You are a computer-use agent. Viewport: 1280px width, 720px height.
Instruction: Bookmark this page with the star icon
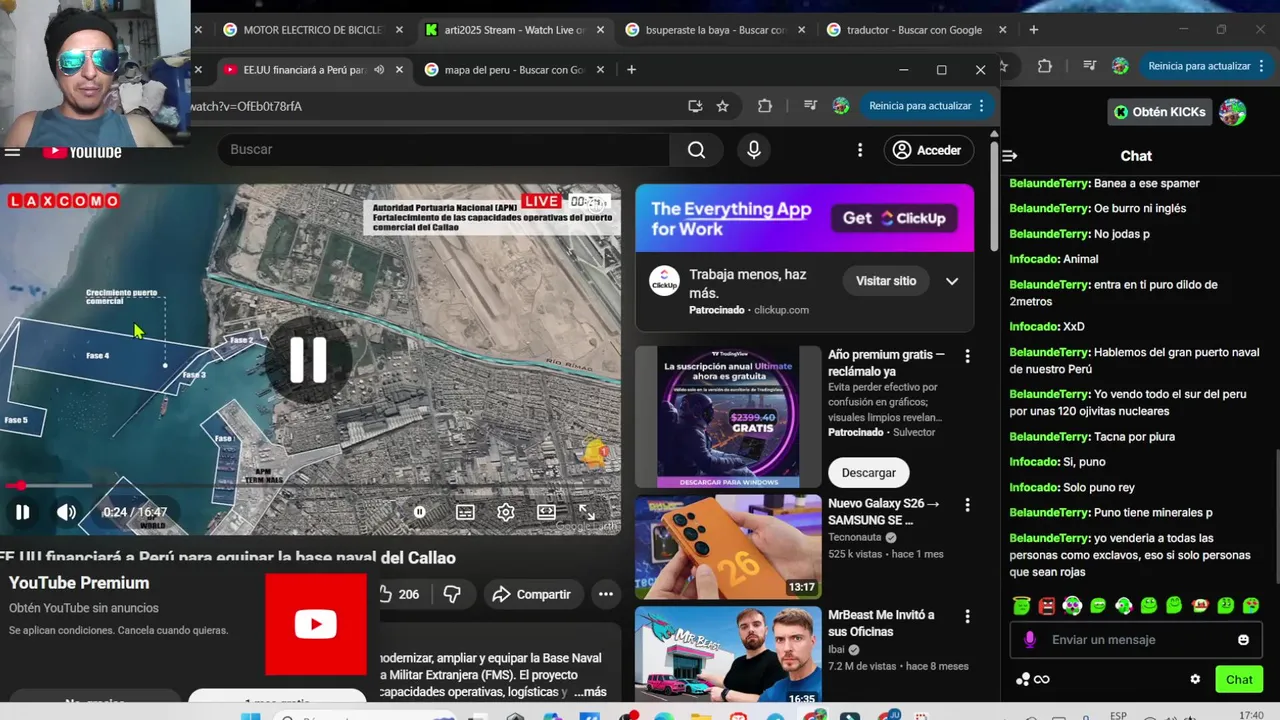point(723,106)
